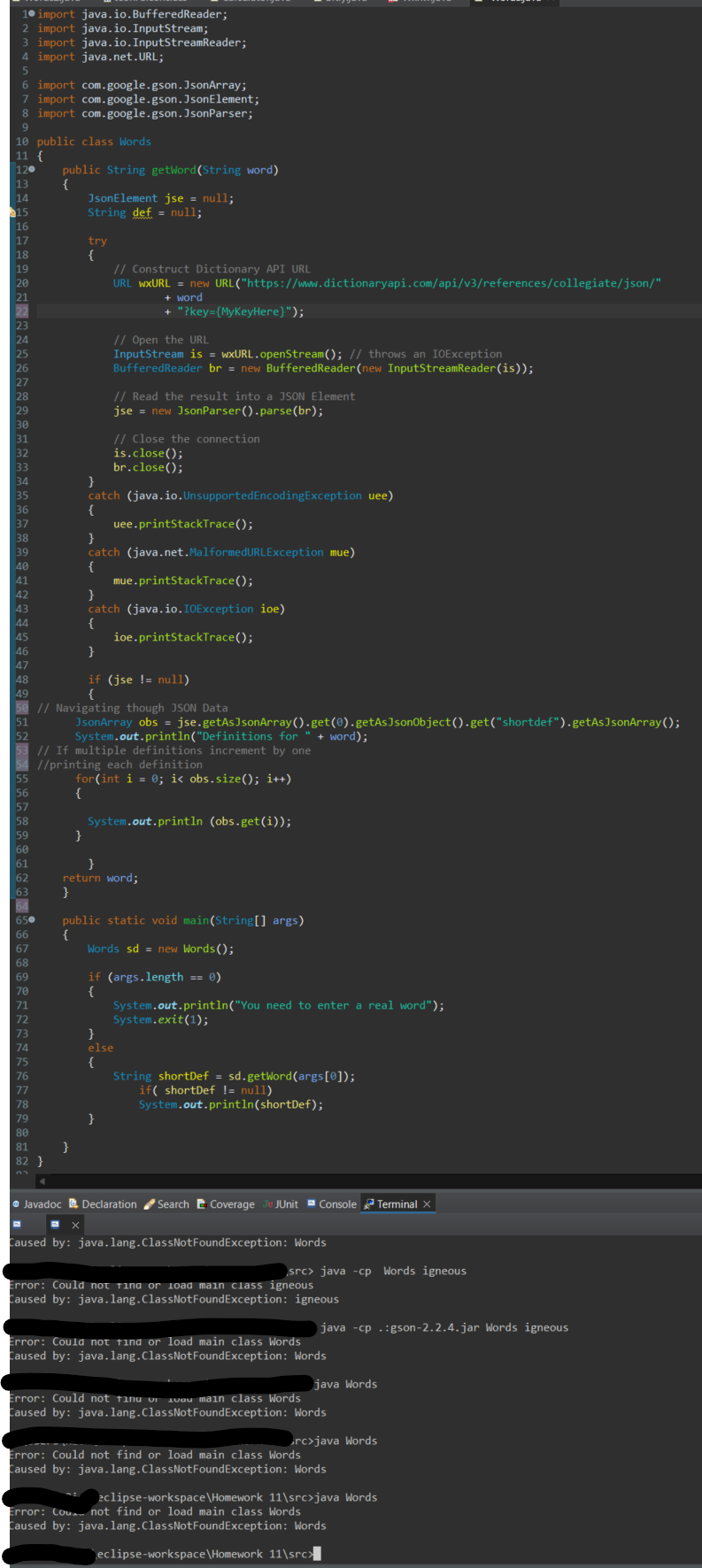This screenshot has height=1568, width=702.
Task: Click the 'String def = null;' line
Action: [145, 212]
